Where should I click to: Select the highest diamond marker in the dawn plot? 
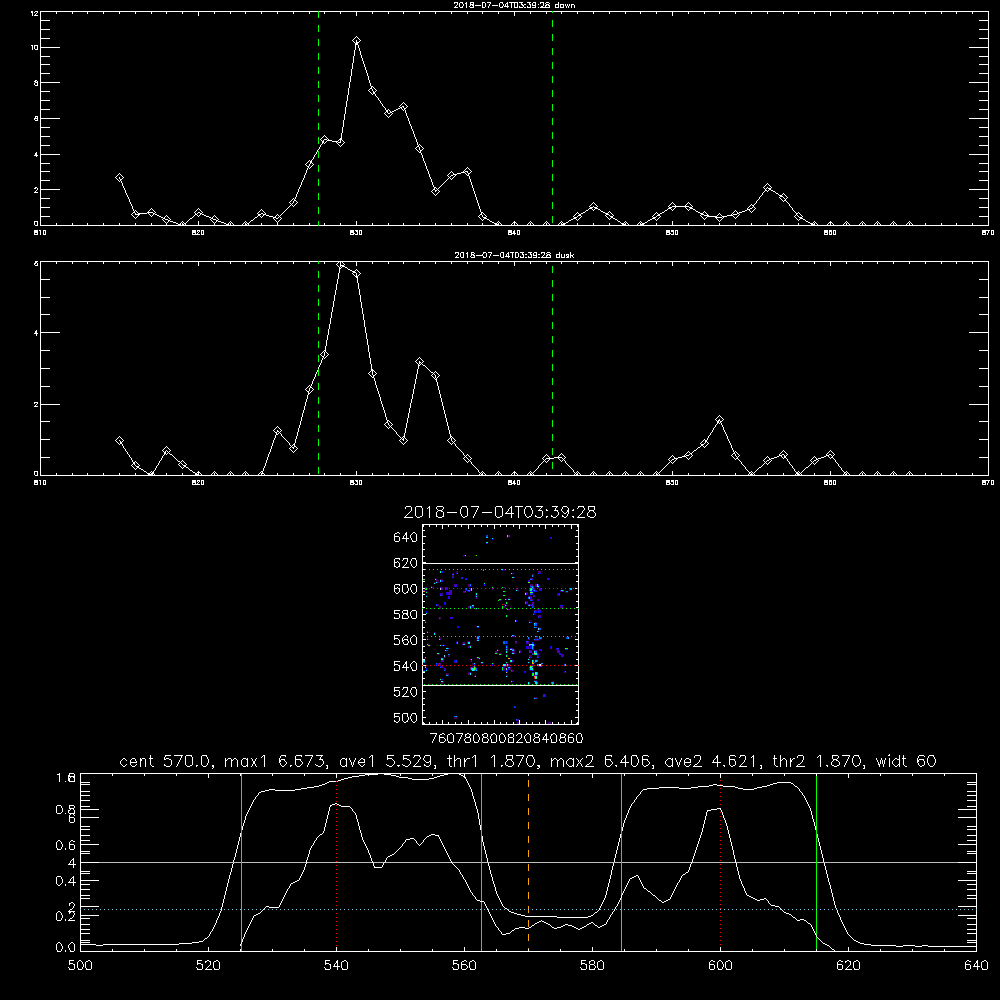click(x=357, y=41)
